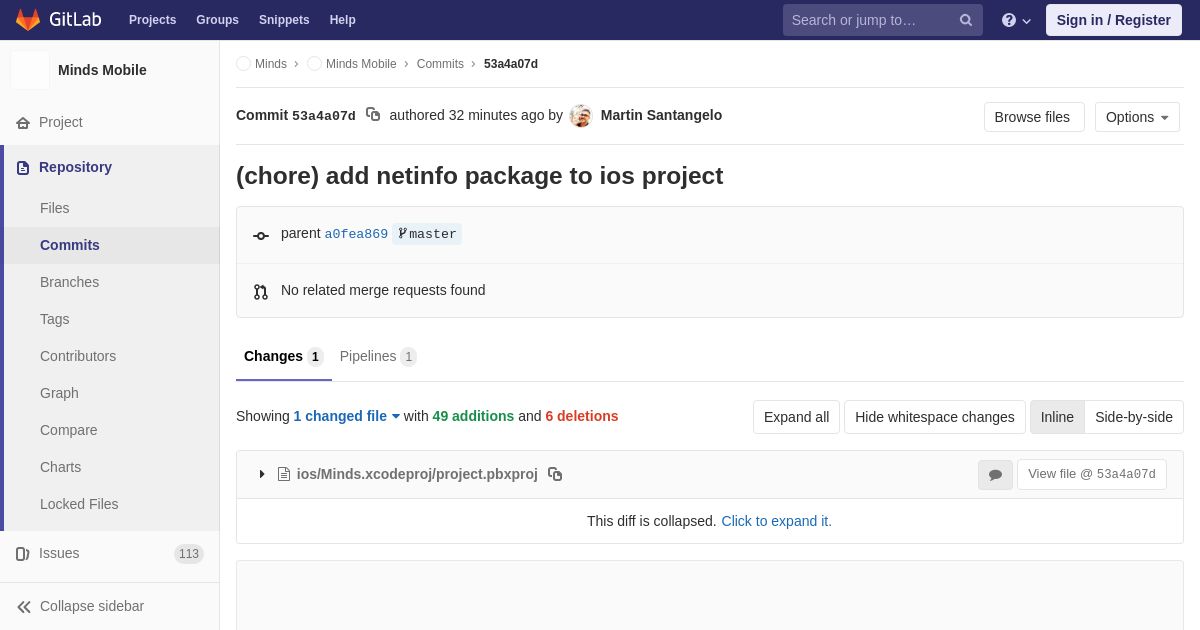Open the Options dropdown
Image resolution: width=1200 pixels, height=630 pixels.
pos(1137,117)
